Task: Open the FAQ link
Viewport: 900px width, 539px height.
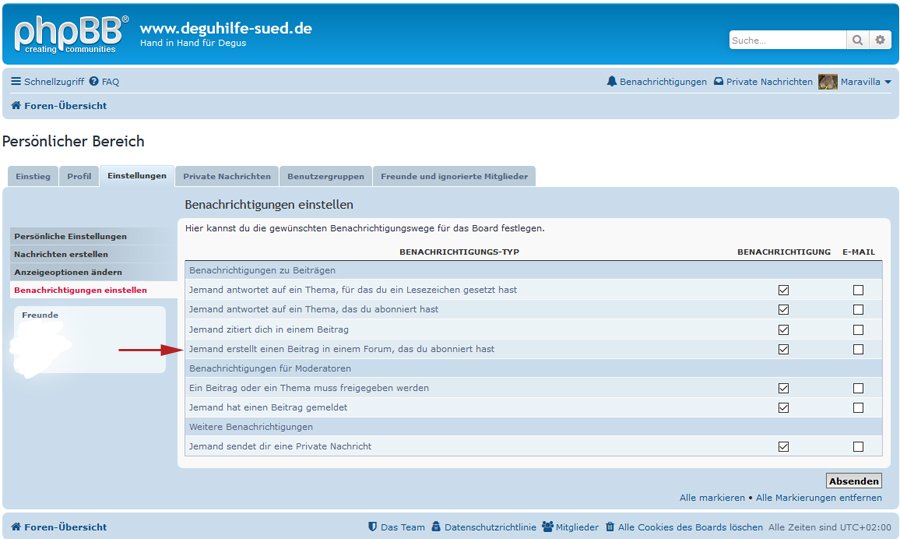Action: 110,82
